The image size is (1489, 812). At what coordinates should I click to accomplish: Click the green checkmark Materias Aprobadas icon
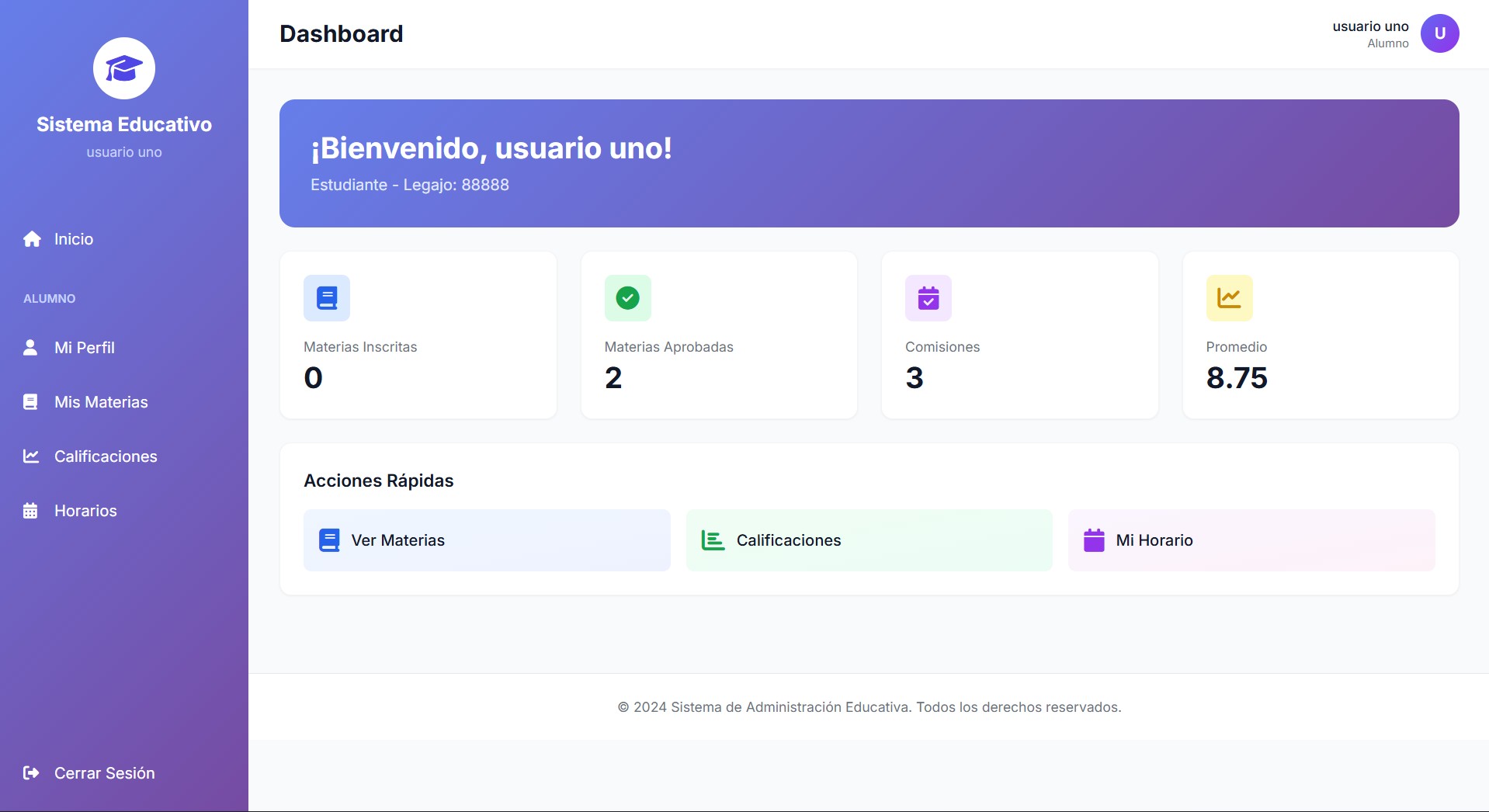(627, 297)
